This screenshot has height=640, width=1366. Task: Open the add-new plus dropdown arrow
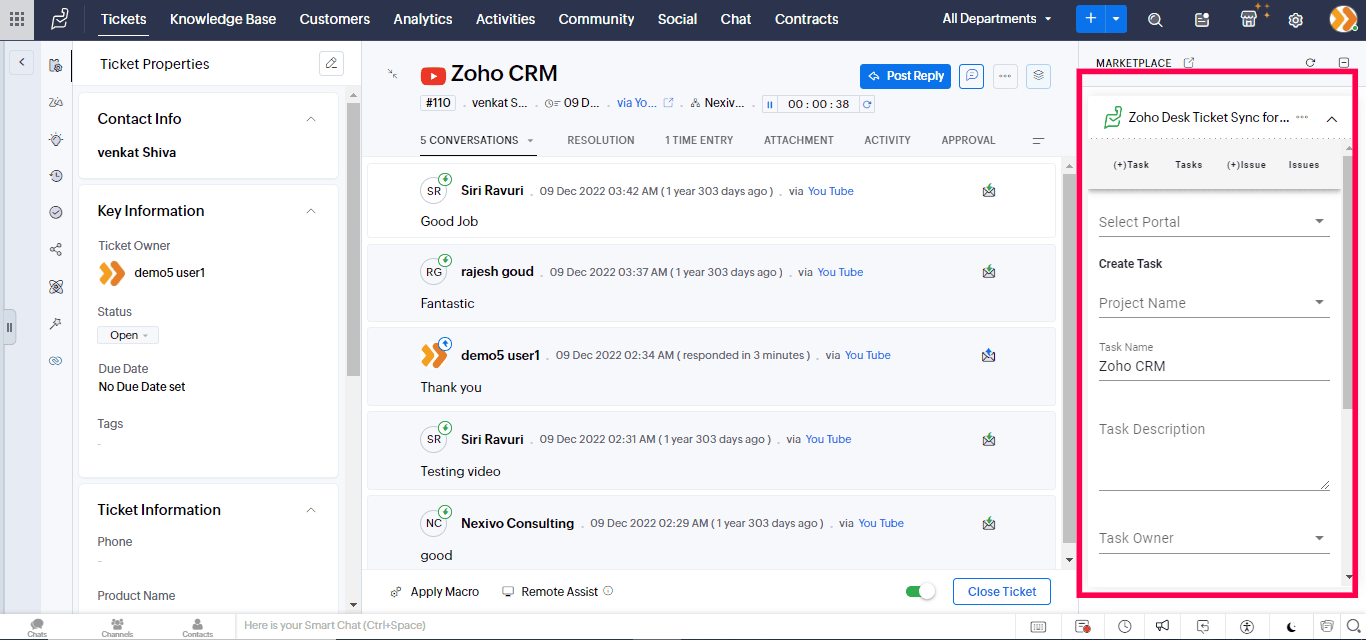[1116, 19]
